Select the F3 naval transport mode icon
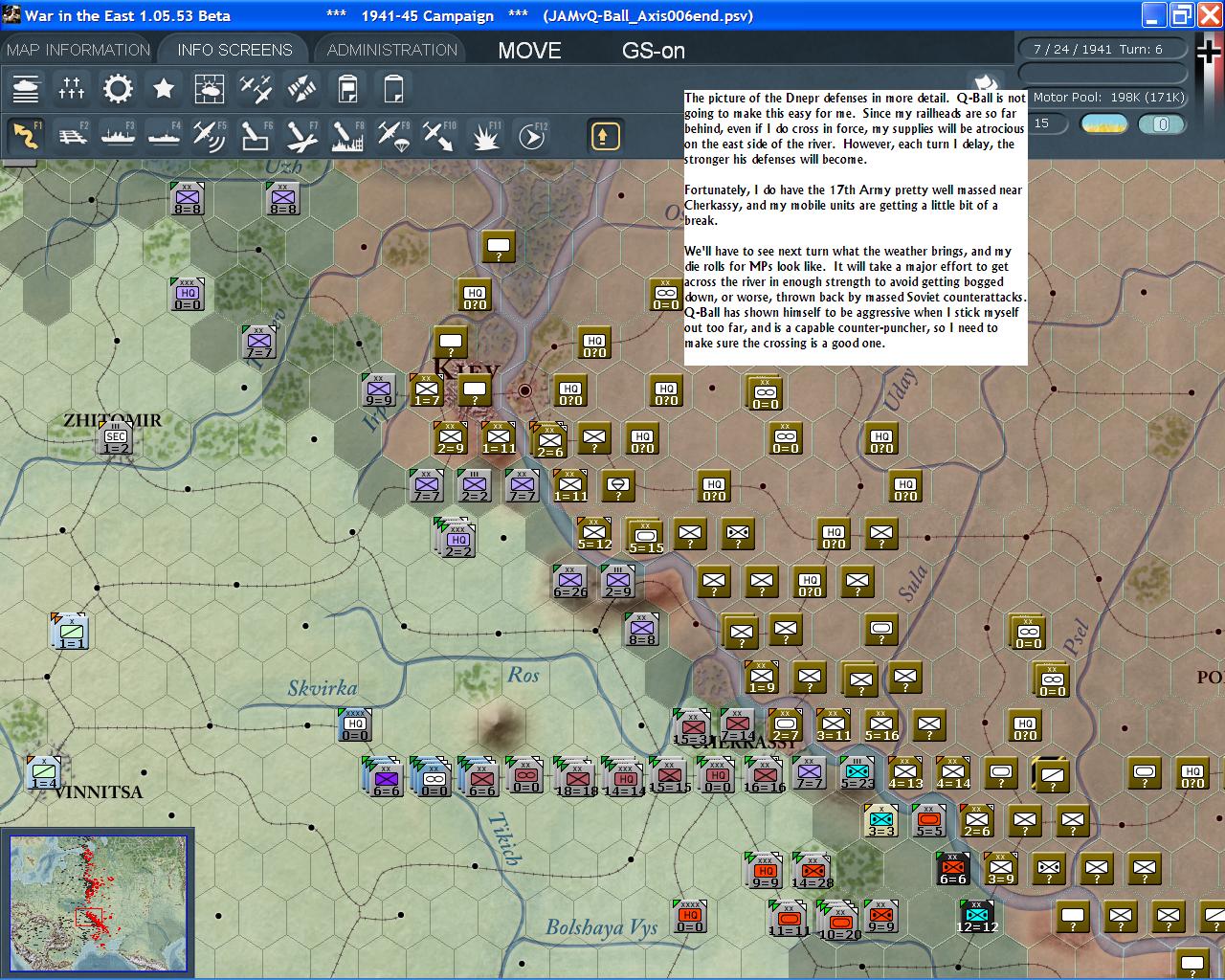 coord(118,136)
